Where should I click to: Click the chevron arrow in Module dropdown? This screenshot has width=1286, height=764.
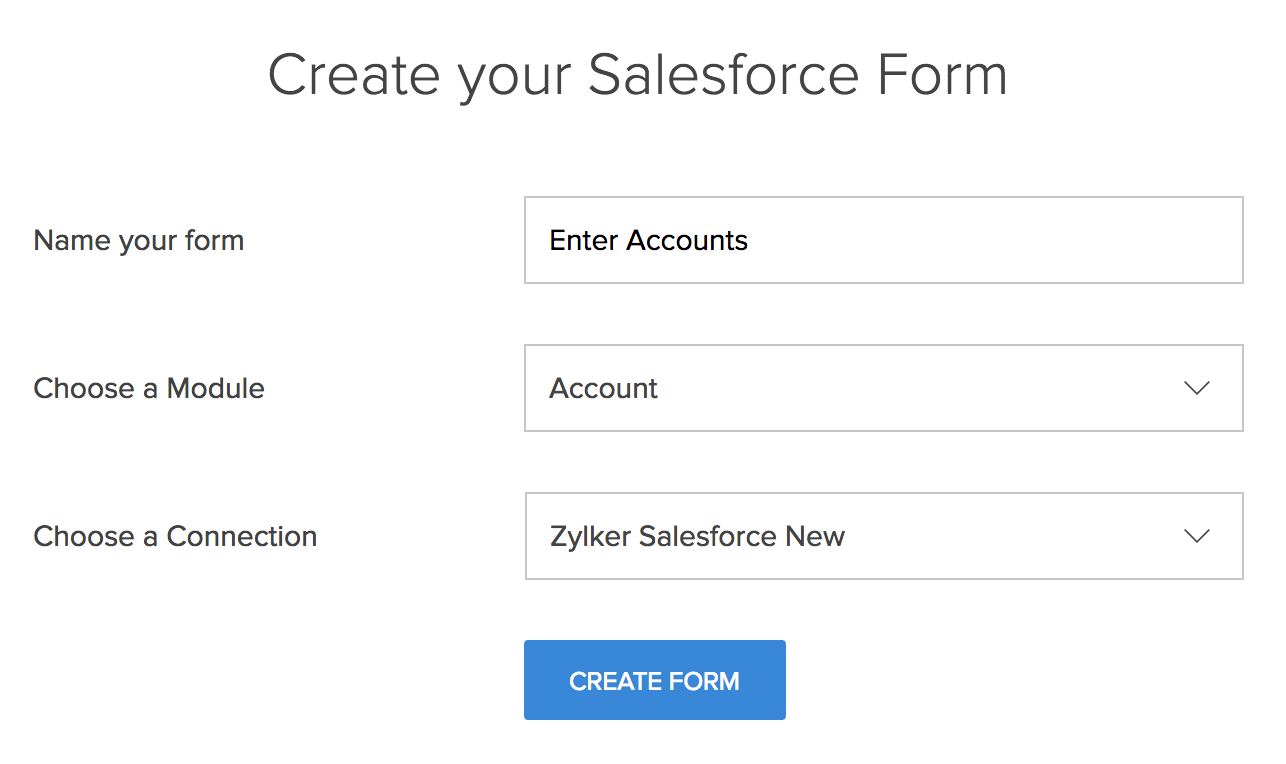(1197, 388)
